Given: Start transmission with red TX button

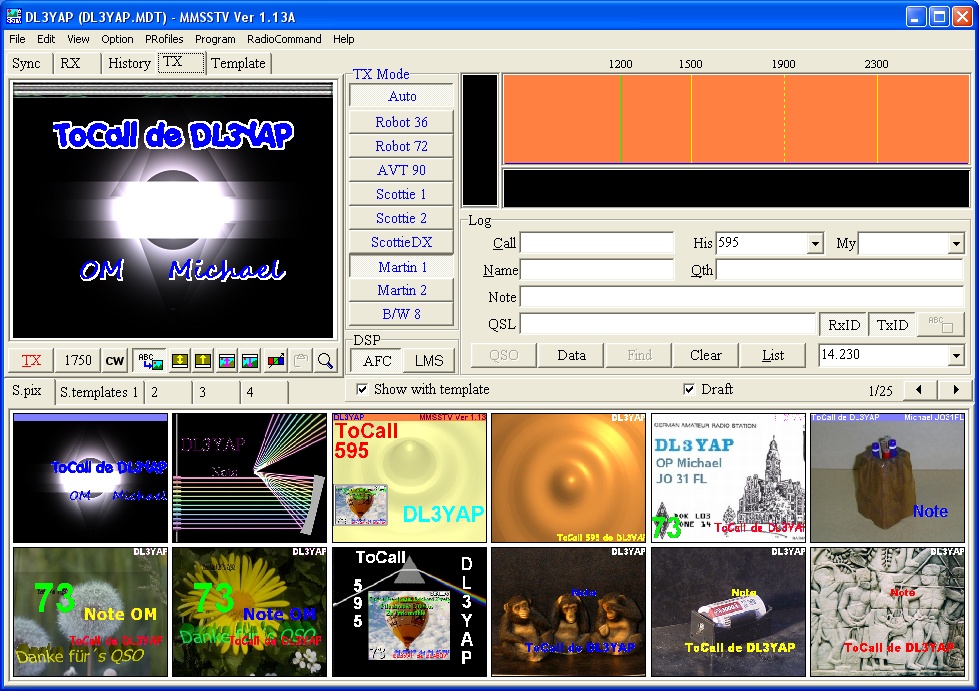Looking at the screenshot, I should pos(31,360).
